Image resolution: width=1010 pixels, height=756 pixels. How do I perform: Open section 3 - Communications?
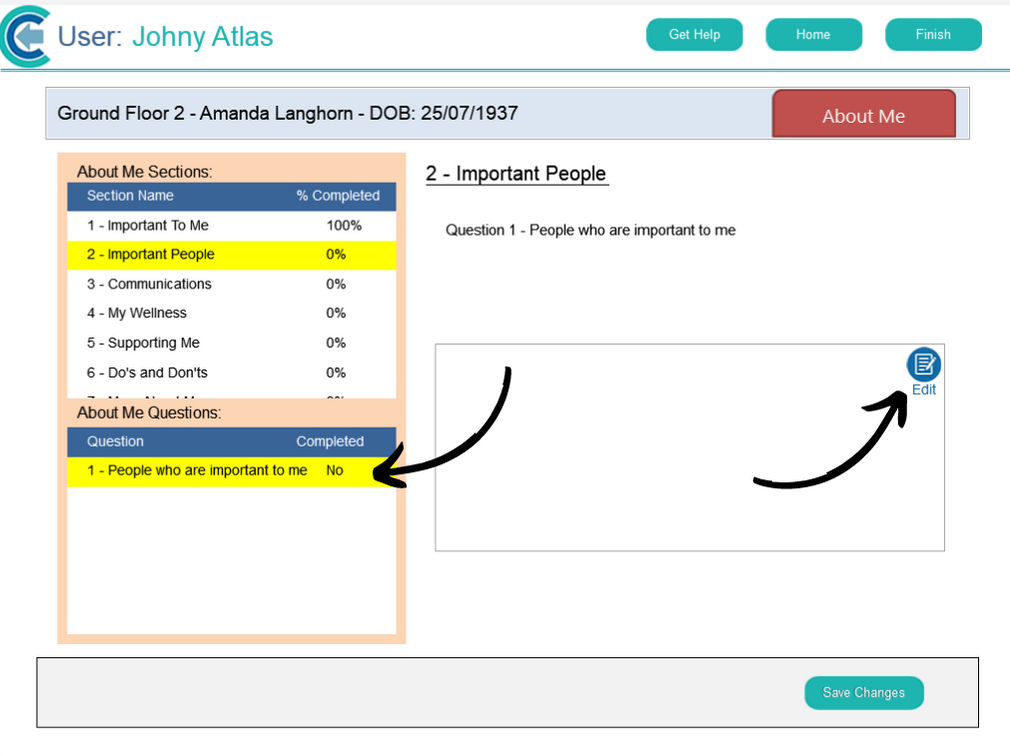pos(149,284)
